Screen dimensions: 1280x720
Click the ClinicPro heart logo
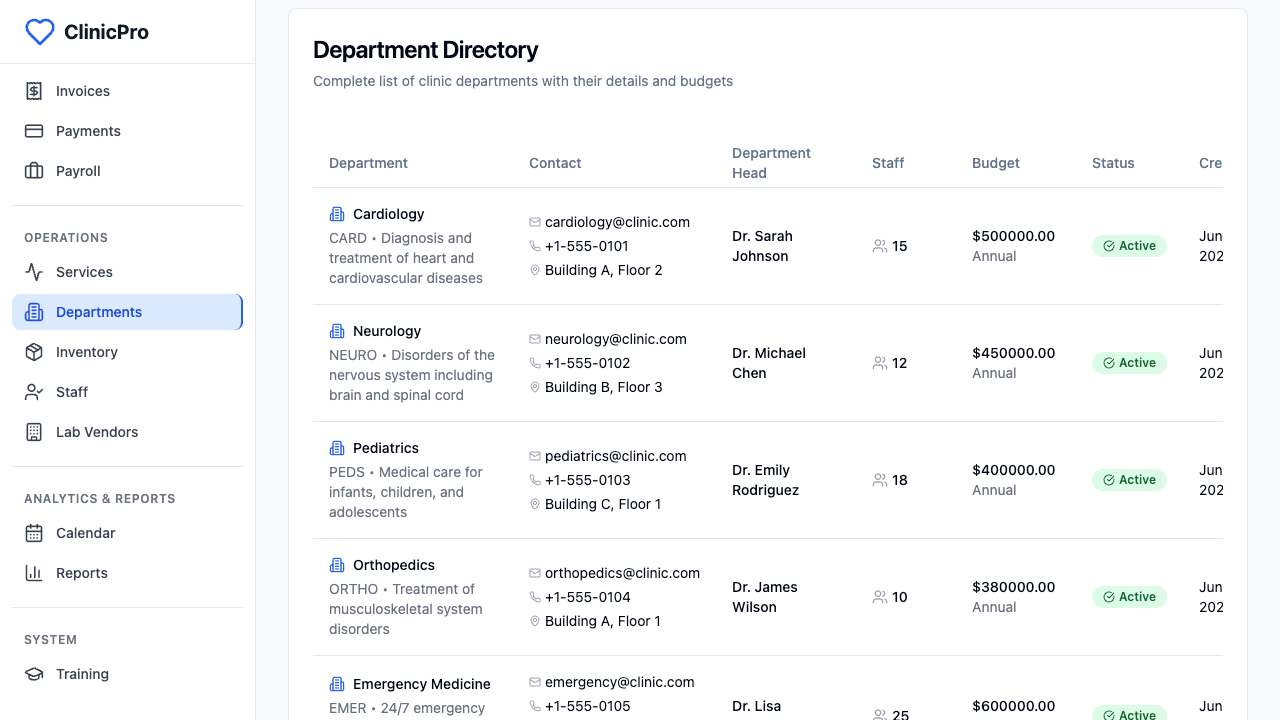[x=40, y=32]
